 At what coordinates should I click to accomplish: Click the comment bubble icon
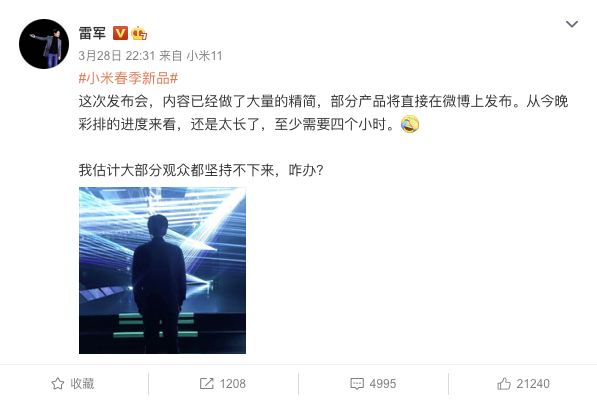(357, 384)
